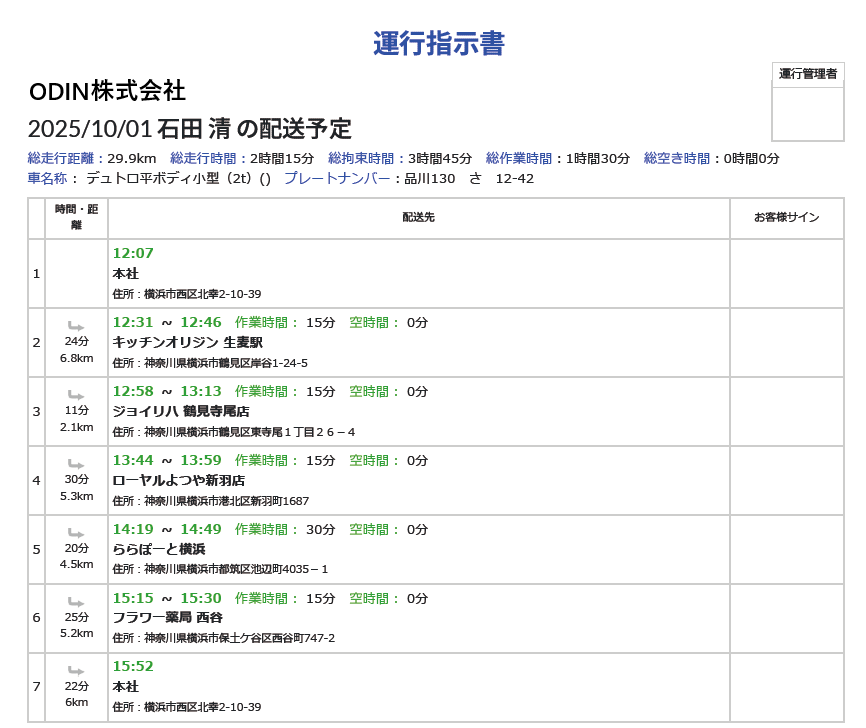
Task: Click the route arrow icon above 22分
Action: coord(76,671)
